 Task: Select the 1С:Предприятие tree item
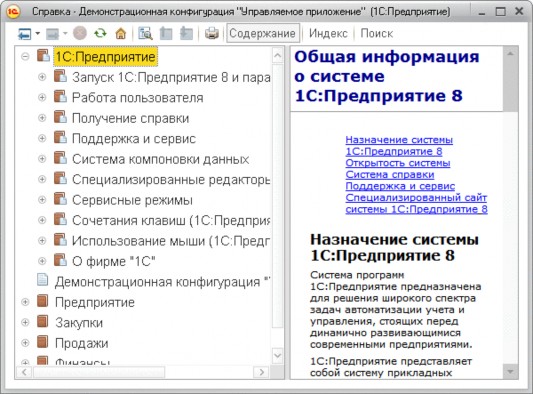pyautogui.click(x=105, y=57)
